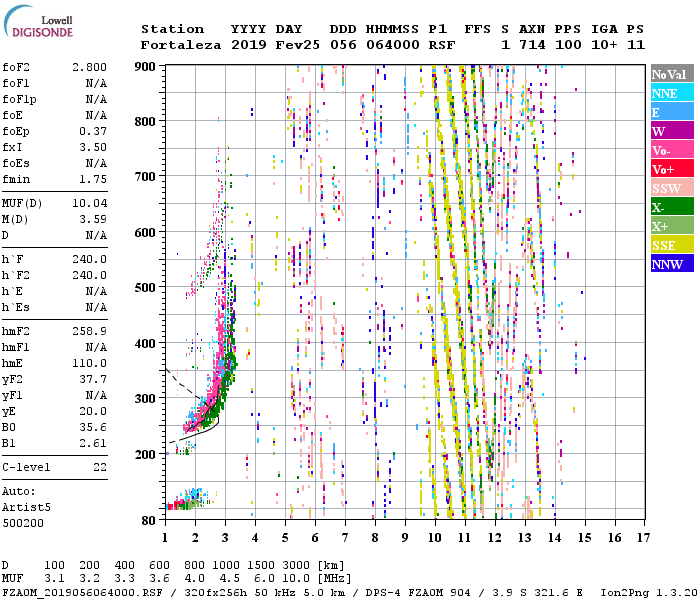The image size is (700, 600).
Task: Click the M(D) value 3.59
Action: [x=93, y=219]
